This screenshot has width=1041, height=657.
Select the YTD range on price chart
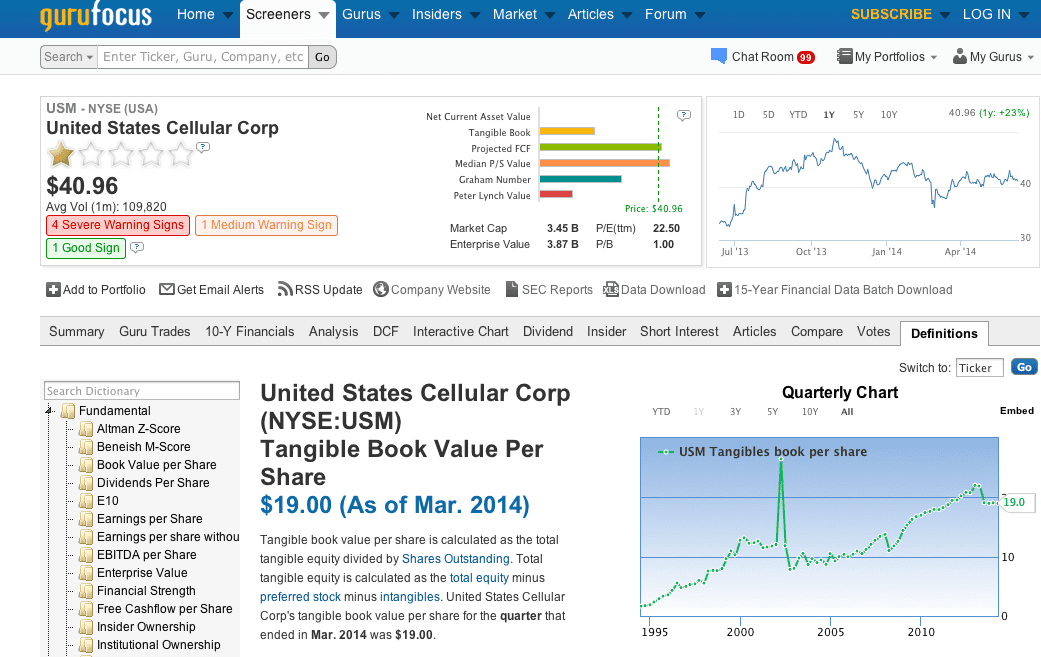[x=798, y=115]
